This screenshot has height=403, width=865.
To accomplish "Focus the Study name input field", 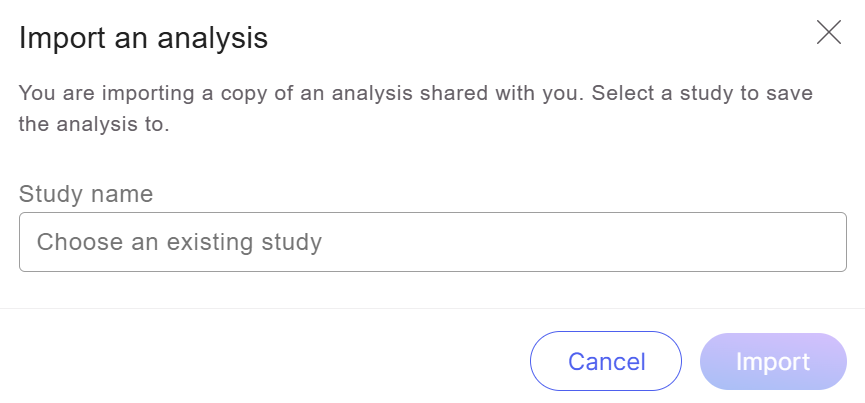I will [433, 242].
